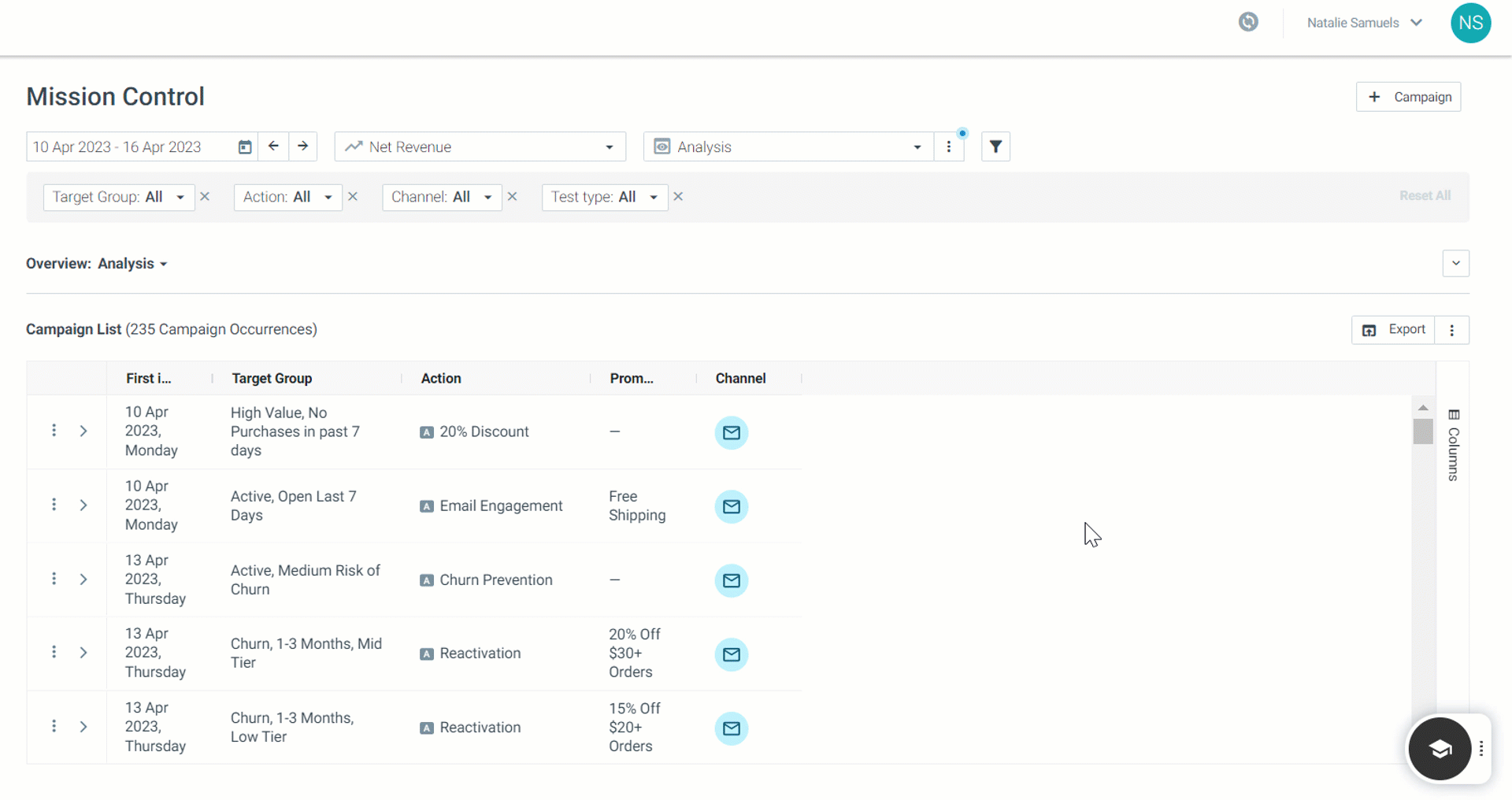
Task: Collapse the Overview section with chevron button
Action: tap(1455, 263)
